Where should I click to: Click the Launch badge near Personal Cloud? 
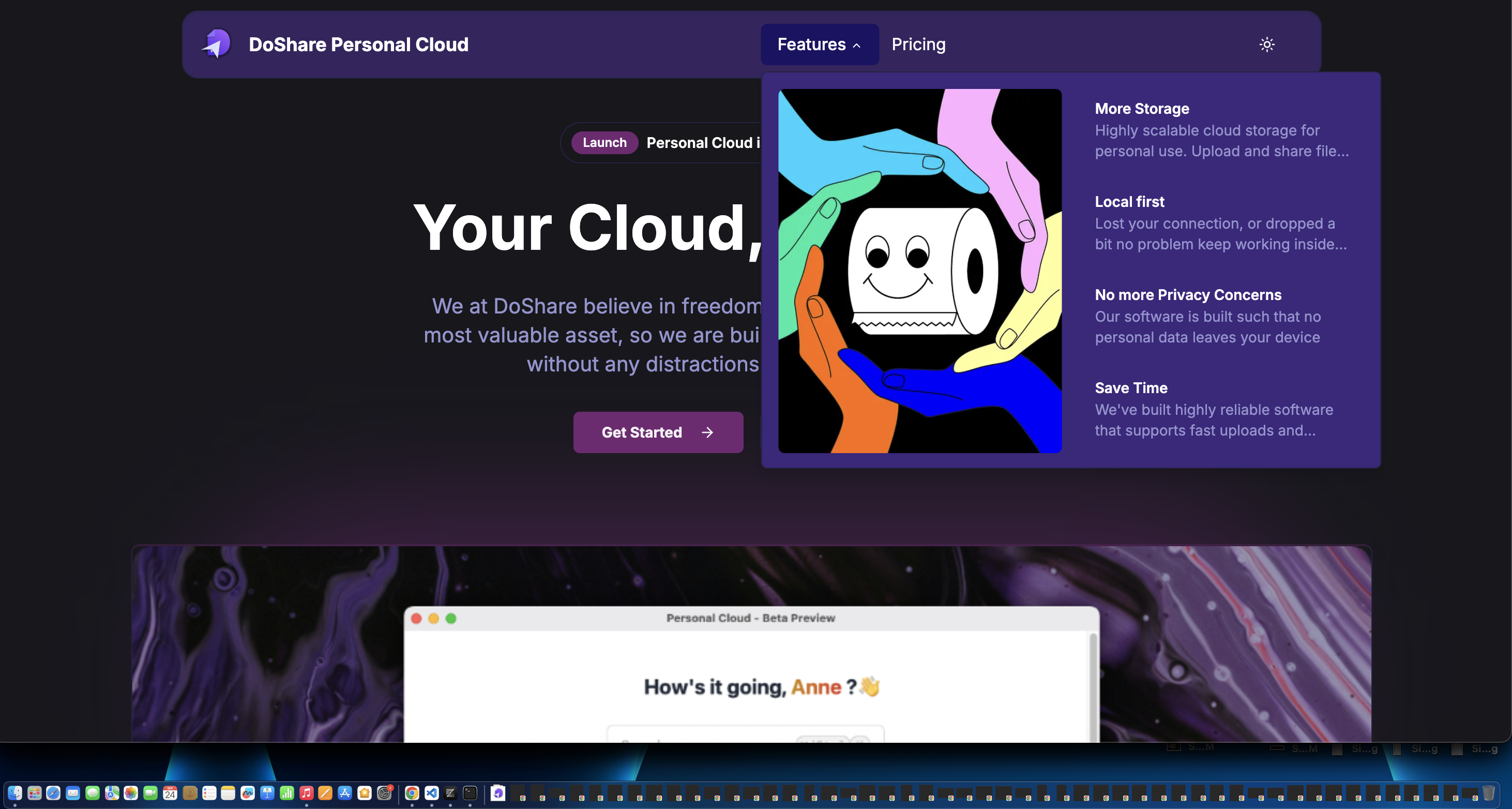[604, 142]
